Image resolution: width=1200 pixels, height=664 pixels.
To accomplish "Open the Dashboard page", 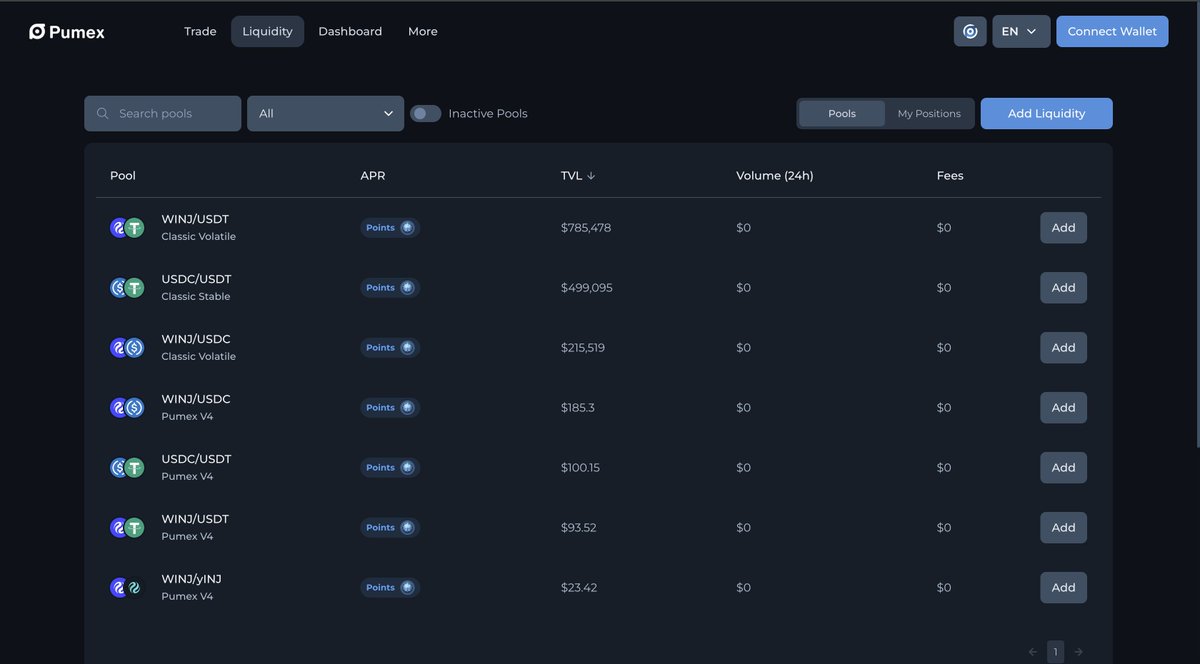I will (350, 31).
